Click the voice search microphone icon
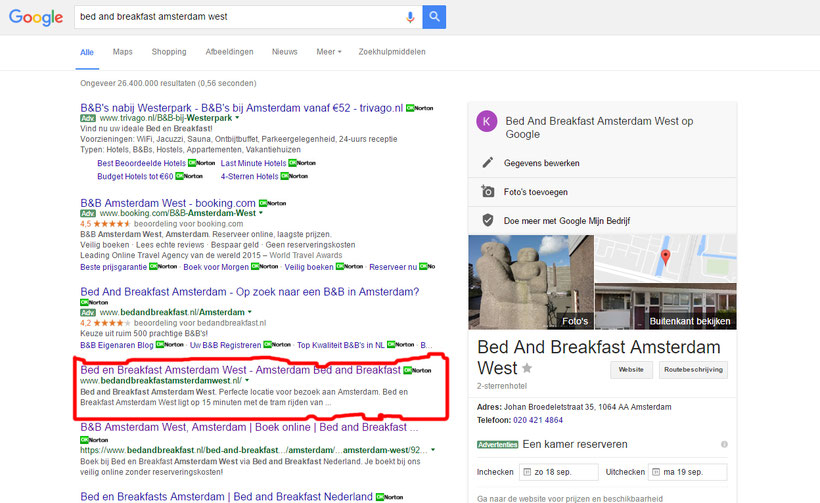This screenshot has width=820, height=503. coord(410,17)
